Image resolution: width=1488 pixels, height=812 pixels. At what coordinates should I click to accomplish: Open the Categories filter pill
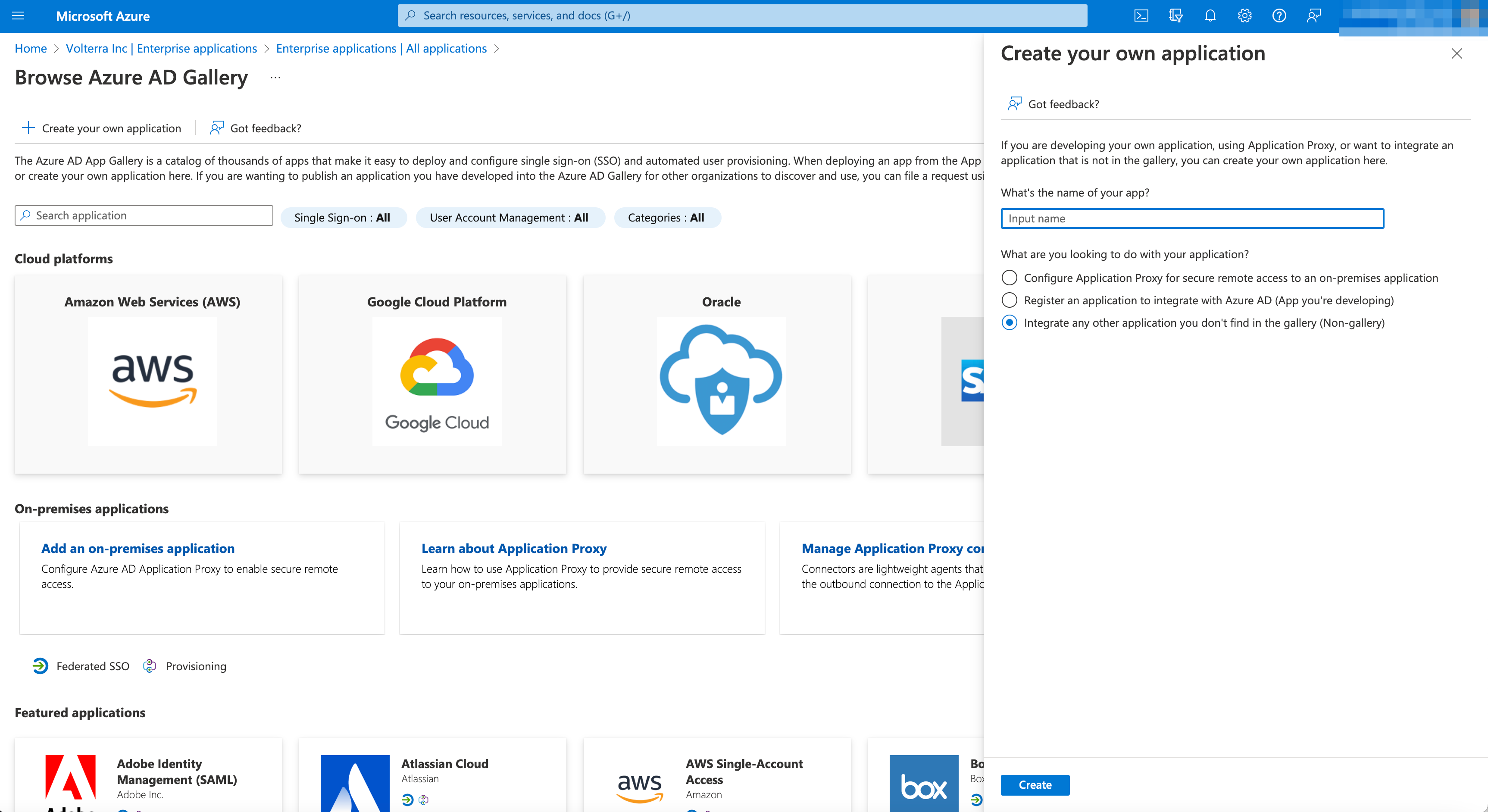point(666,218)
